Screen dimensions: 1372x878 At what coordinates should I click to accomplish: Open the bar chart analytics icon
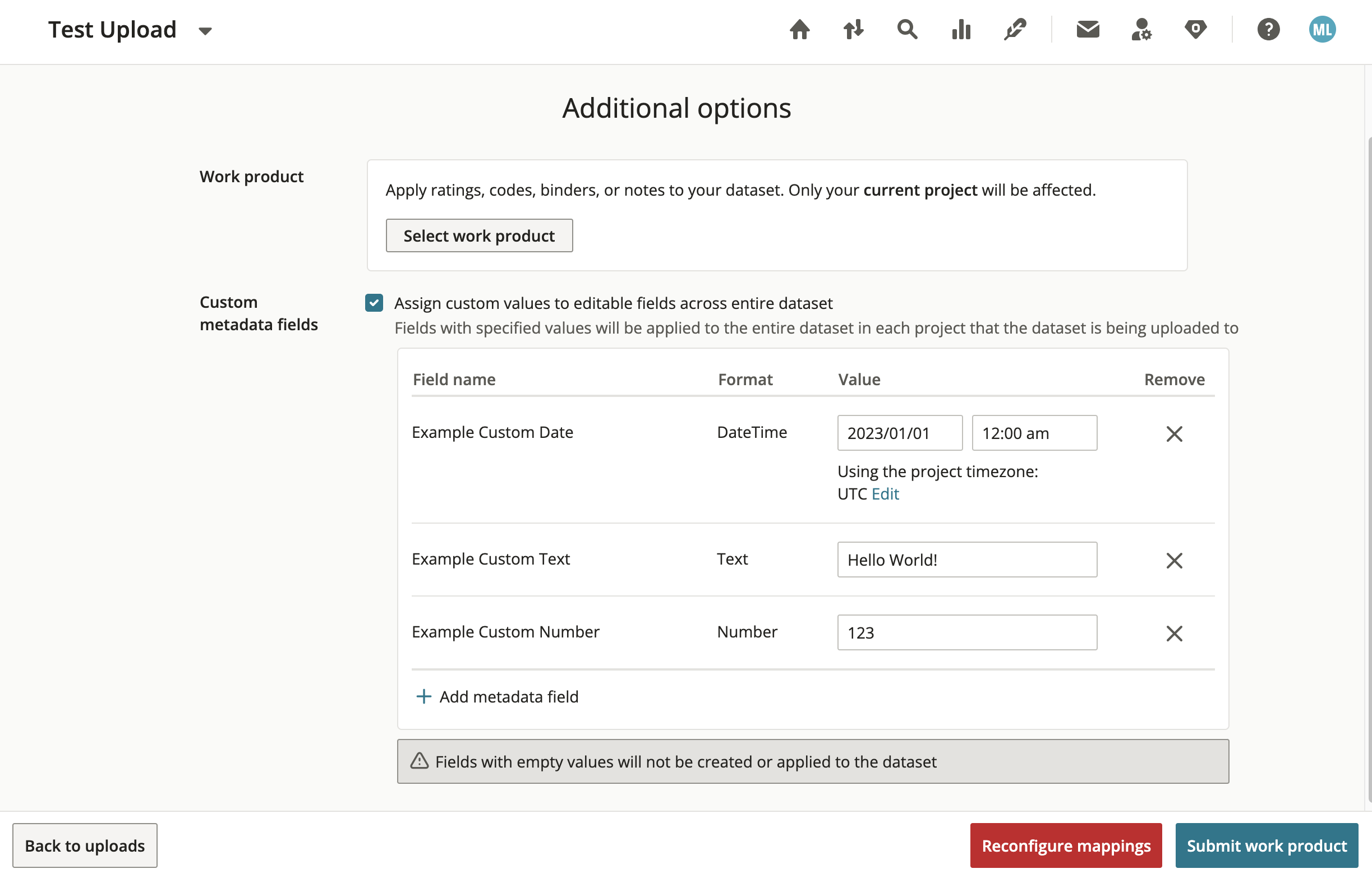coord(961,29)
